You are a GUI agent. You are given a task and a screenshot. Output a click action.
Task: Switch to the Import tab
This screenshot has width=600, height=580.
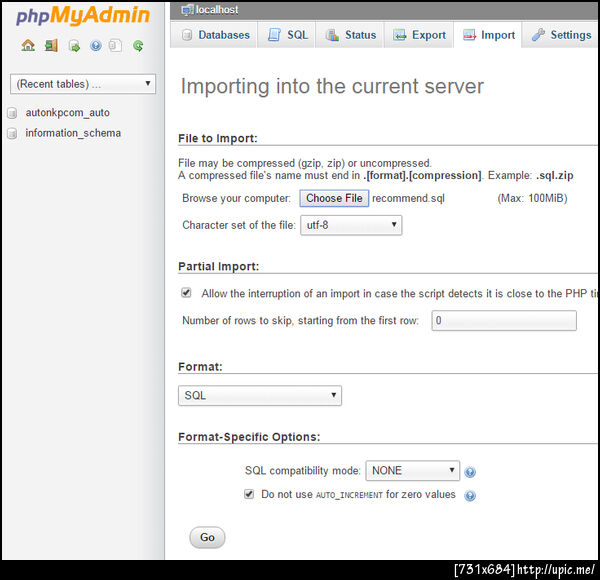tap(488, 35)
